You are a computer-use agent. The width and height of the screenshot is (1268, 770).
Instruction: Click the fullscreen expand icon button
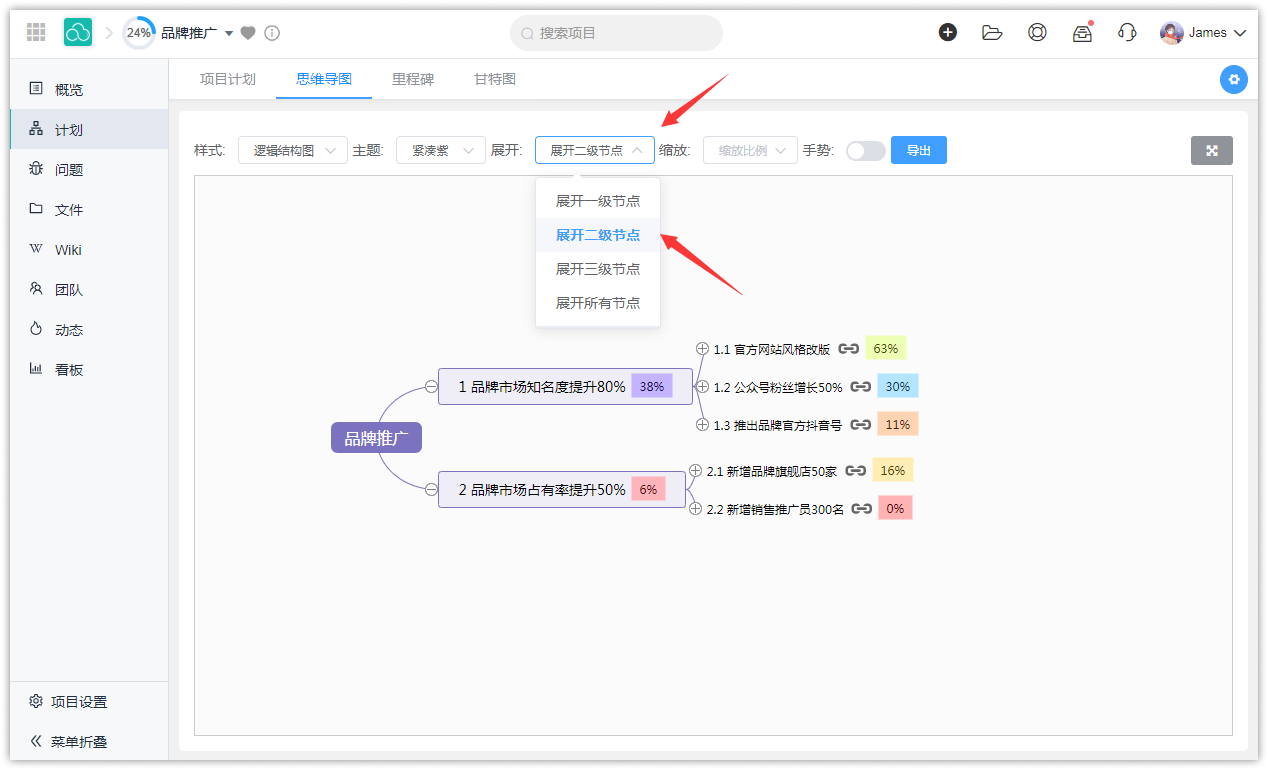click(x=1211, y=151)
